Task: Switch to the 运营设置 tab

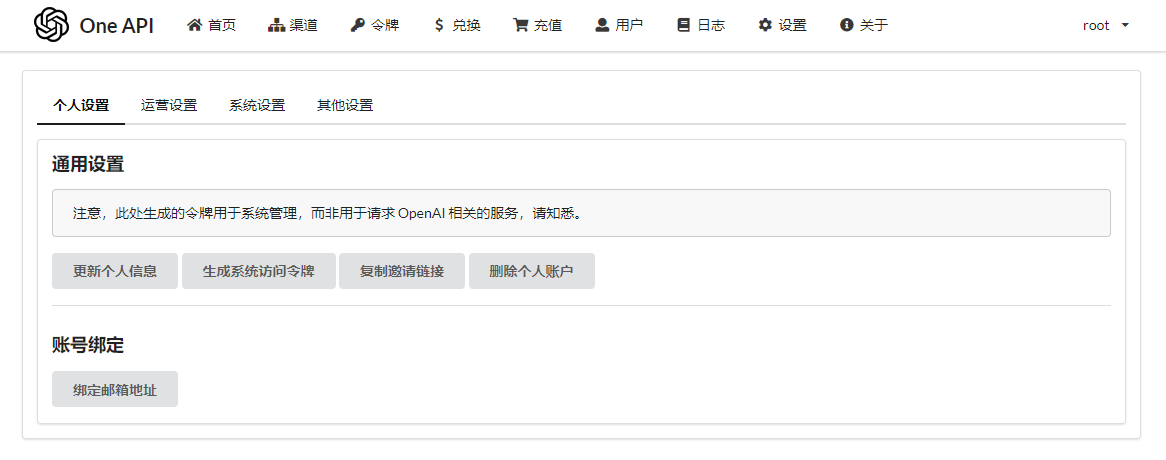Action: 169,106
